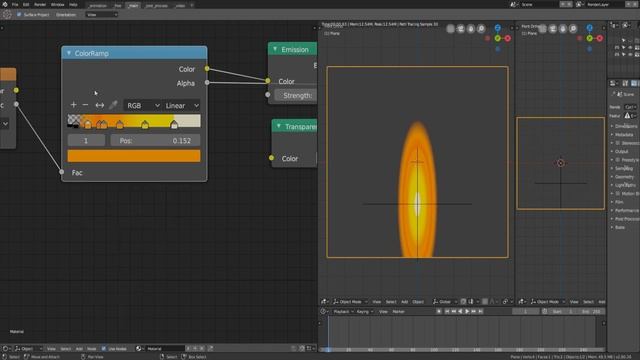Open the Add menu in node editor footer

(x=79, y=349)
